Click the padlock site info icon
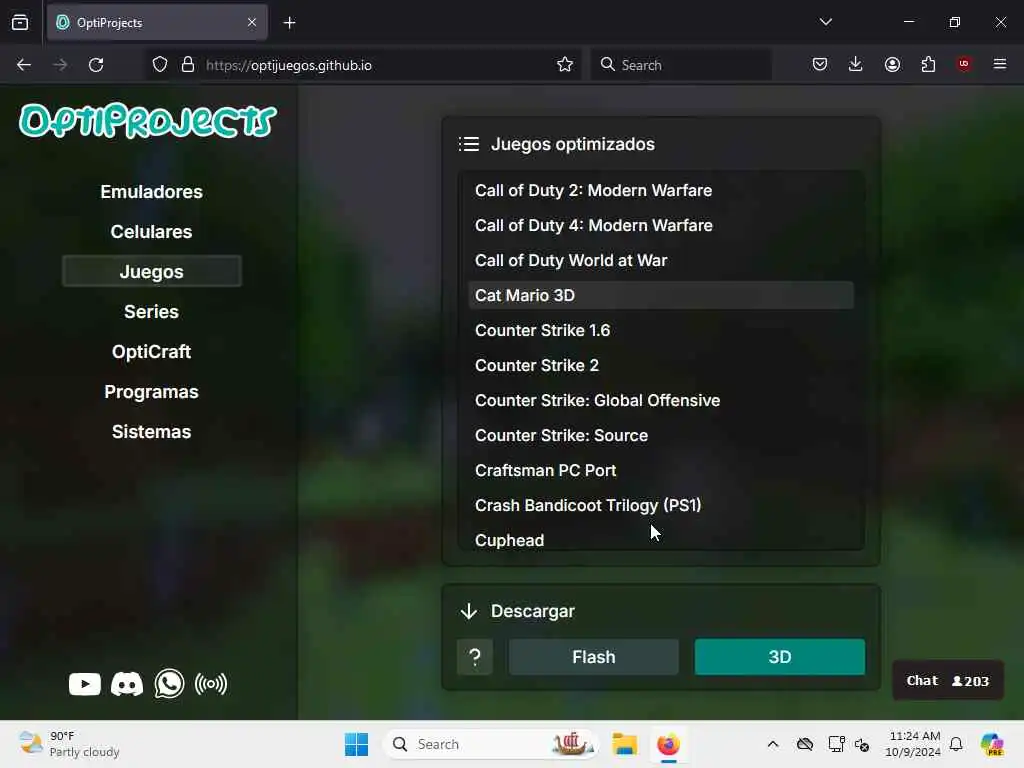 point(188,65)
